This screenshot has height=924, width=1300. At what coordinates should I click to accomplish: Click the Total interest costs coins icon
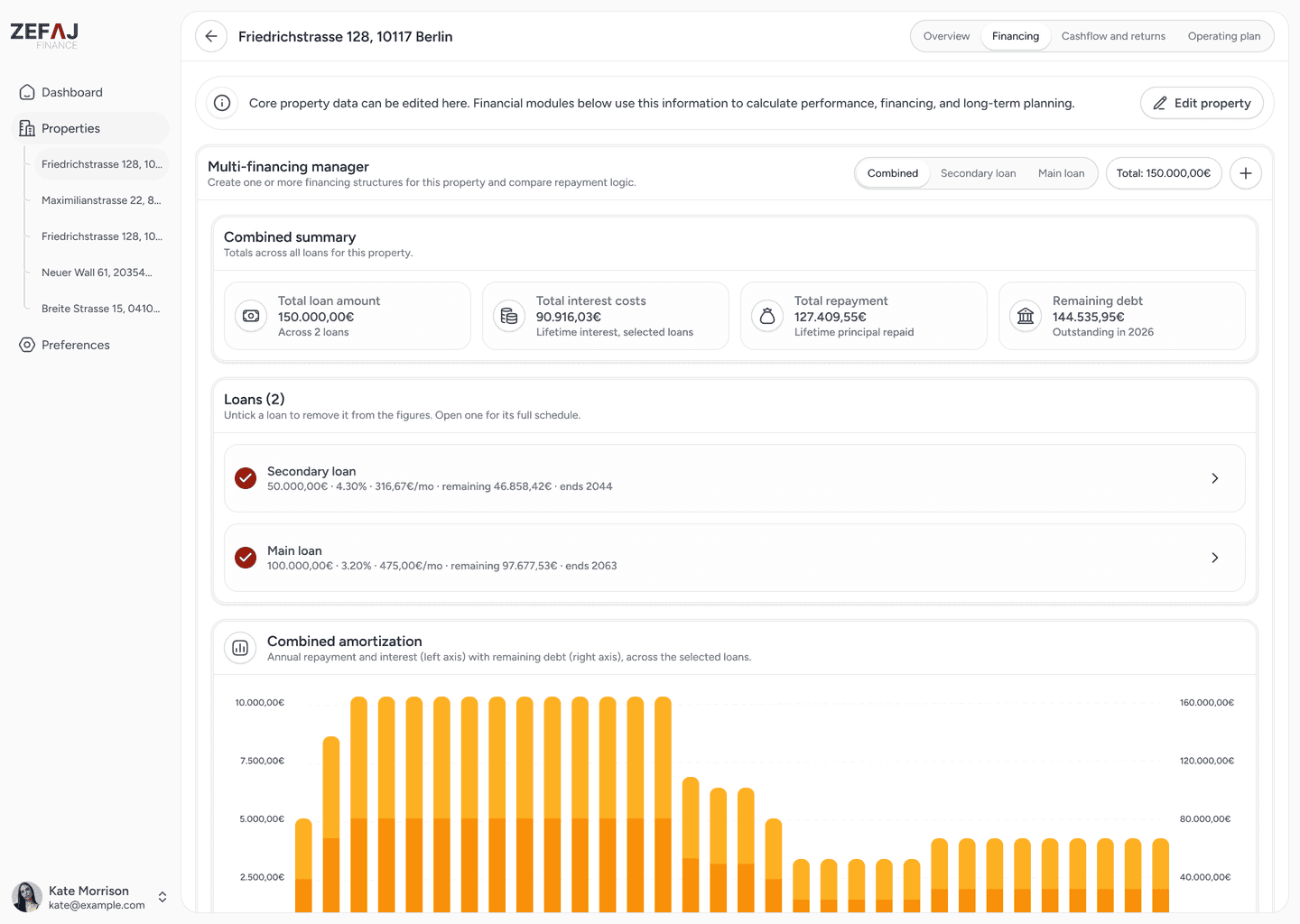click(509, 316)
